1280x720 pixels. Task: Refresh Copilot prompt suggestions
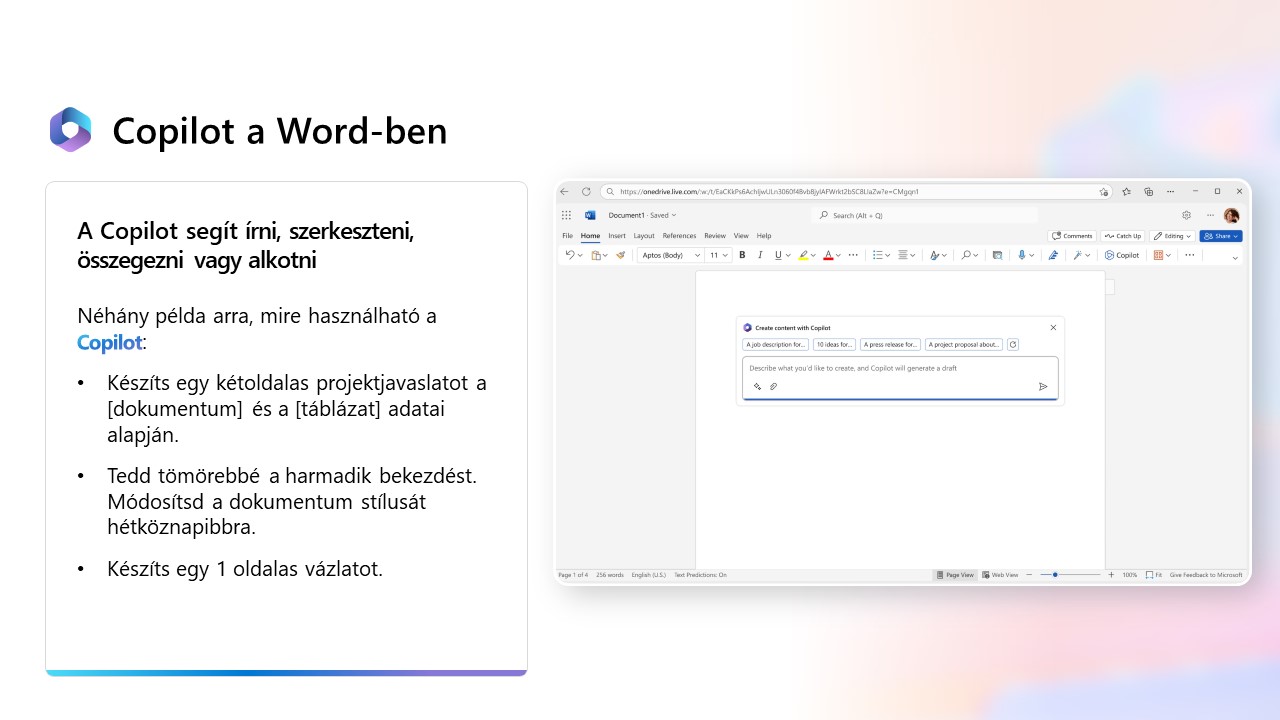click(x=1012, y=344)
